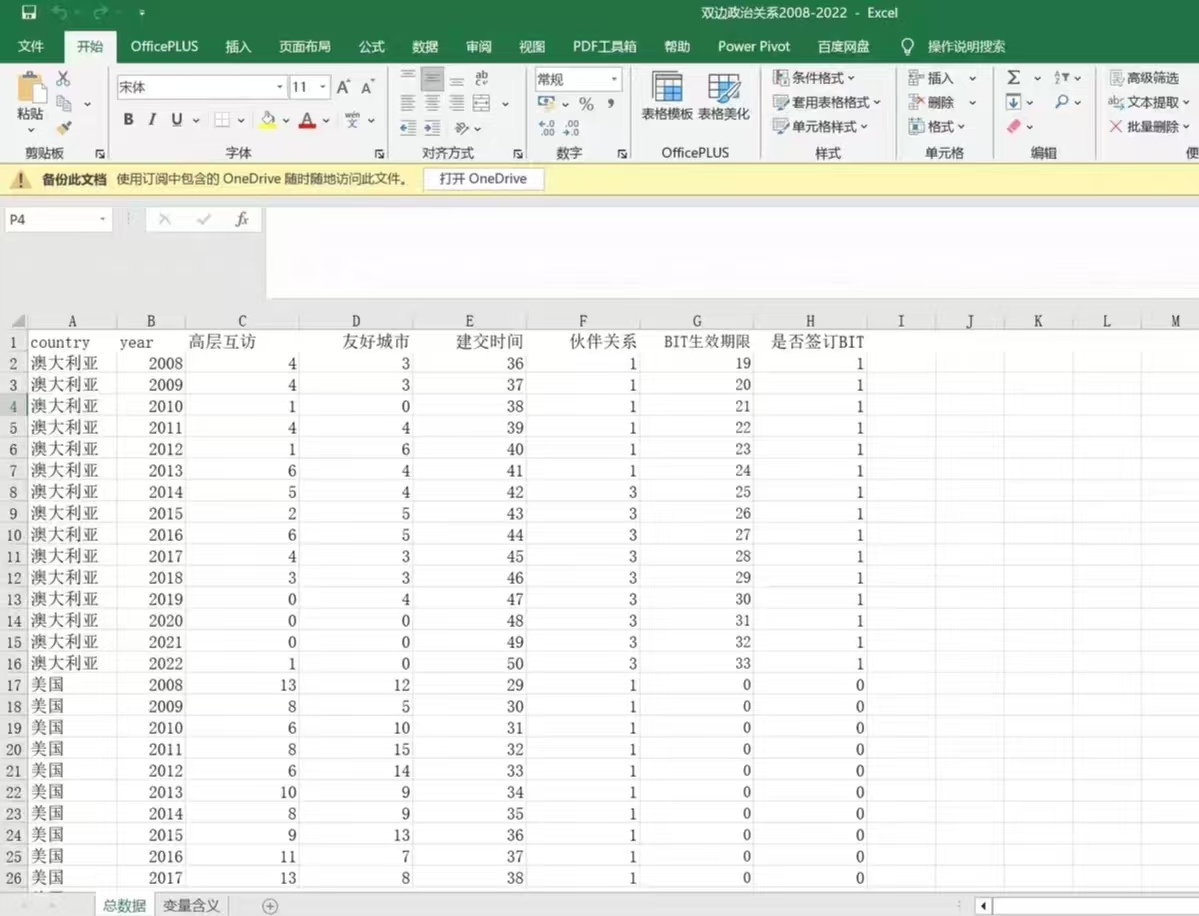Toggle bottom vertical alignment
Screen dimensions: 1199x916
(x=457, y=78)
